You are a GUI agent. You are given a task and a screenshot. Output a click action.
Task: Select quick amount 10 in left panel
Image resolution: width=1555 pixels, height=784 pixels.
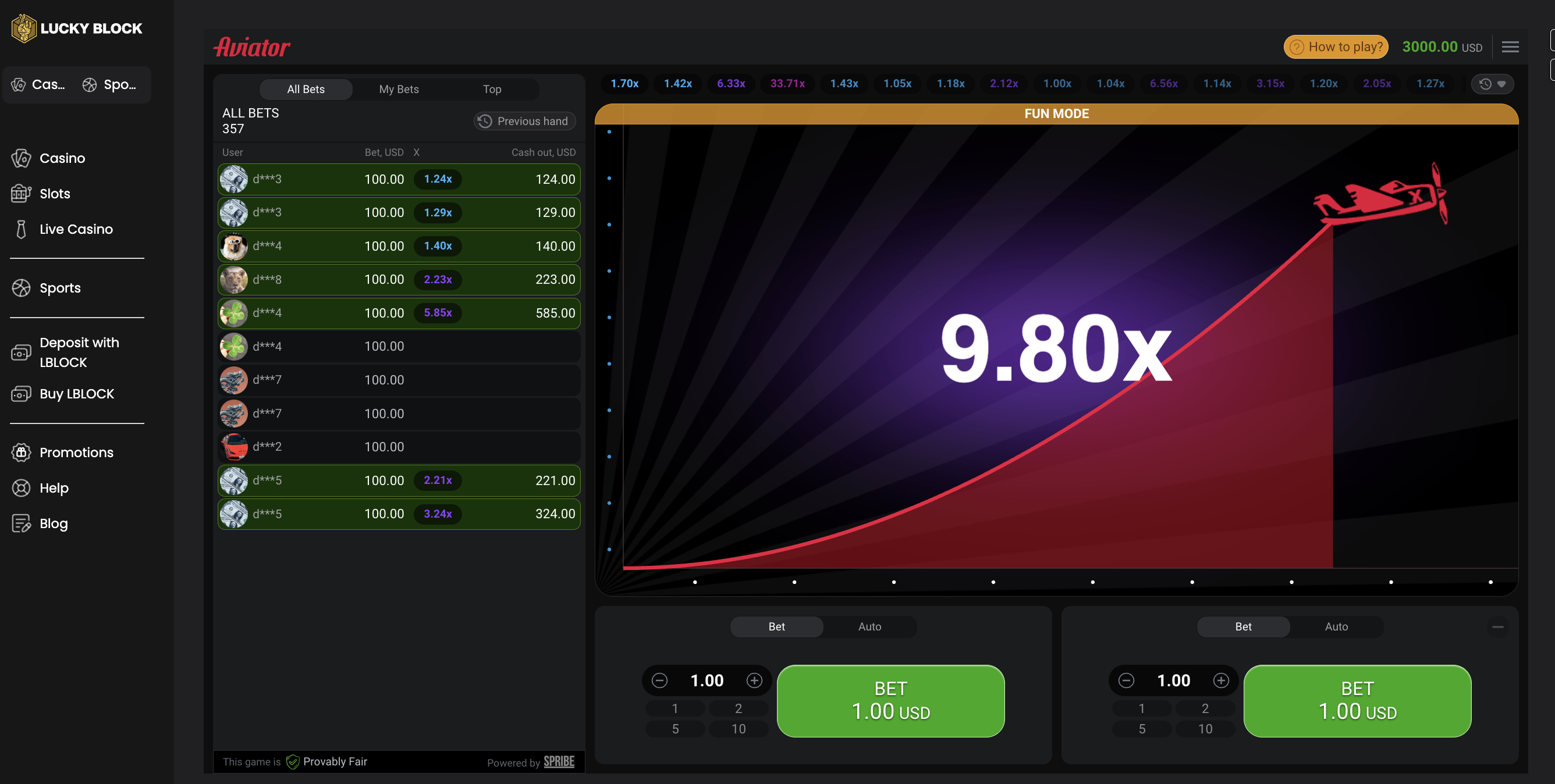pyautogui.click(x=739, y=729)
